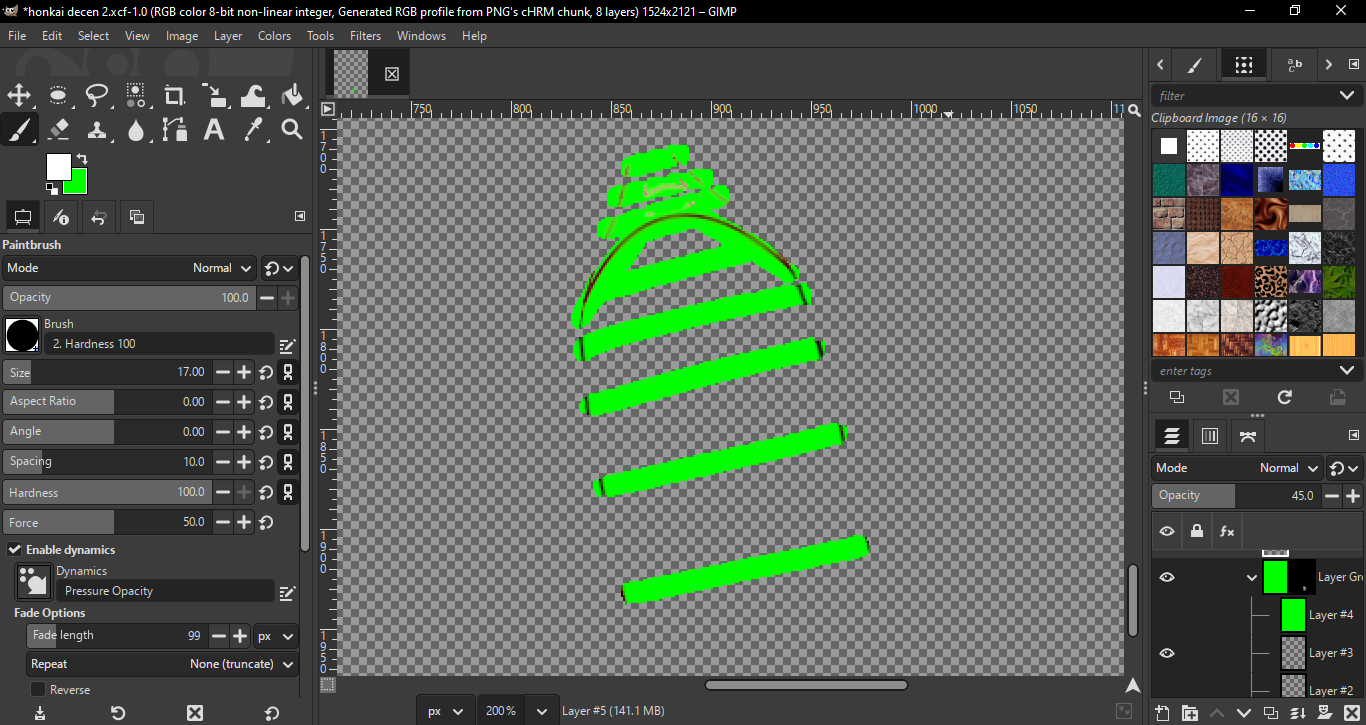Toggle Spacing link to brush chain
Screen dimensions: 1366x725
click(288, 462)
